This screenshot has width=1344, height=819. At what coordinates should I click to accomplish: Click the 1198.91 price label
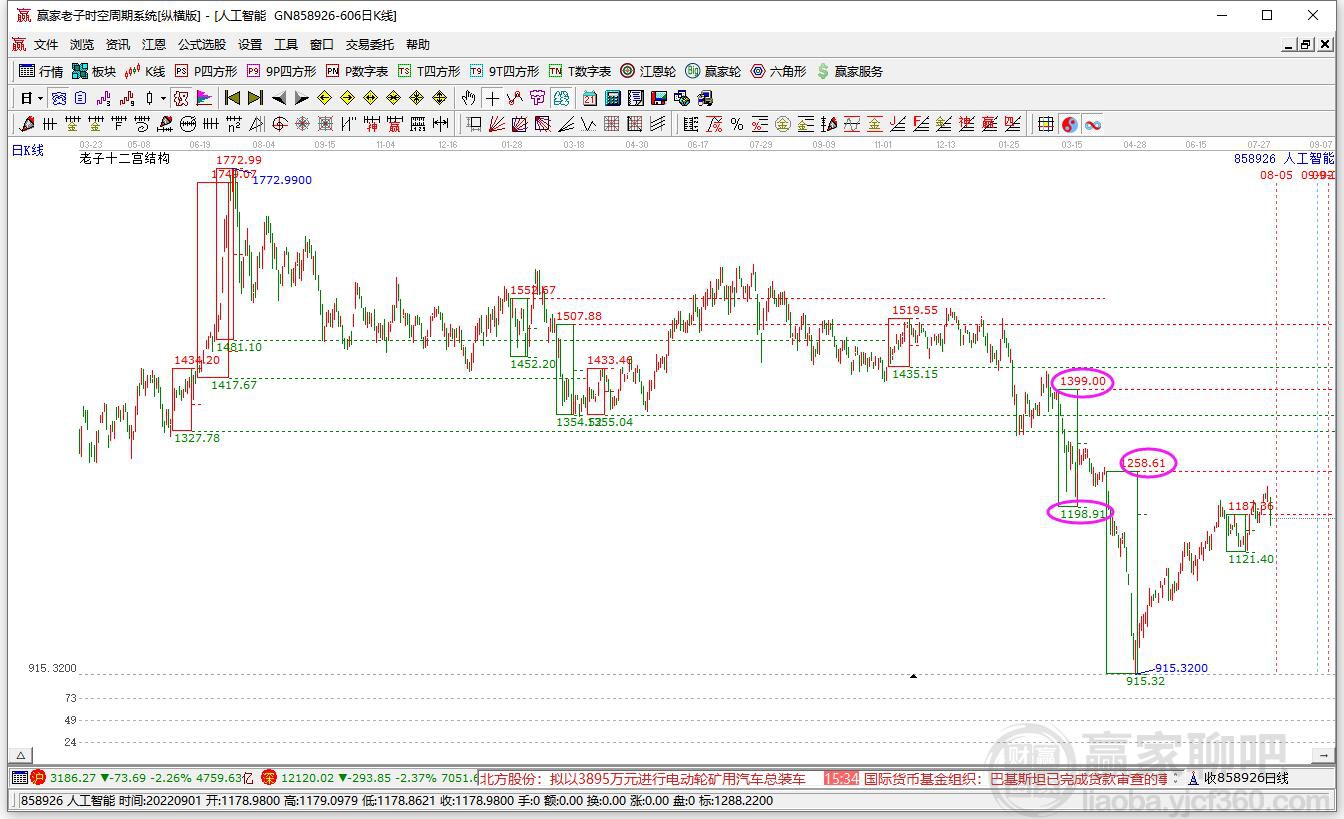[1082, 514]
